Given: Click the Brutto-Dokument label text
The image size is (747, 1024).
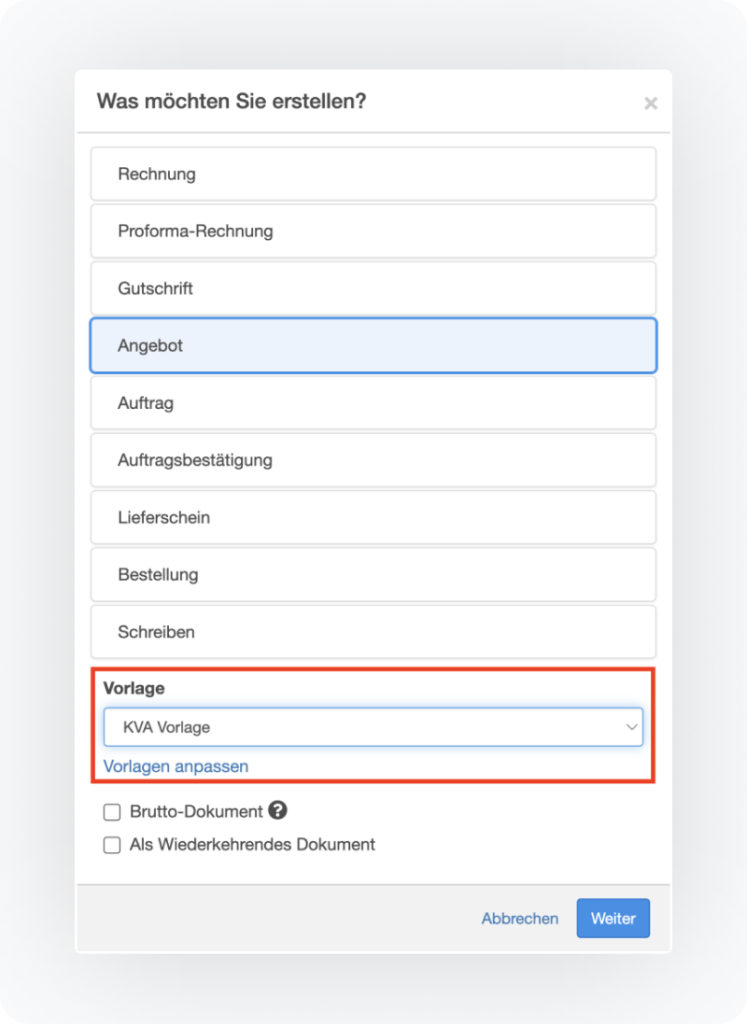Looking at the screenshot, I should coord(196,812).
